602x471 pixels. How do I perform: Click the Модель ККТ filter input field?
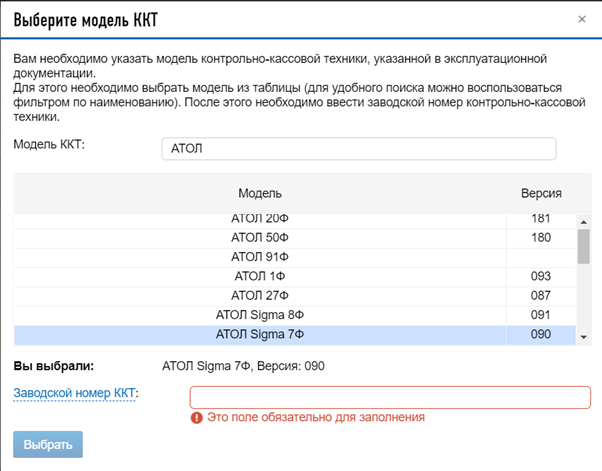pos(359,149)
